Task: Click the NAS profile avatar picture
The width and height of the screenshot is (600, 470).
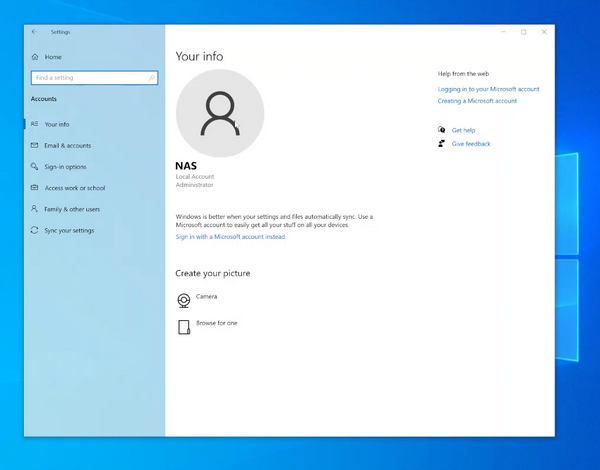Action: click(219, 114)
